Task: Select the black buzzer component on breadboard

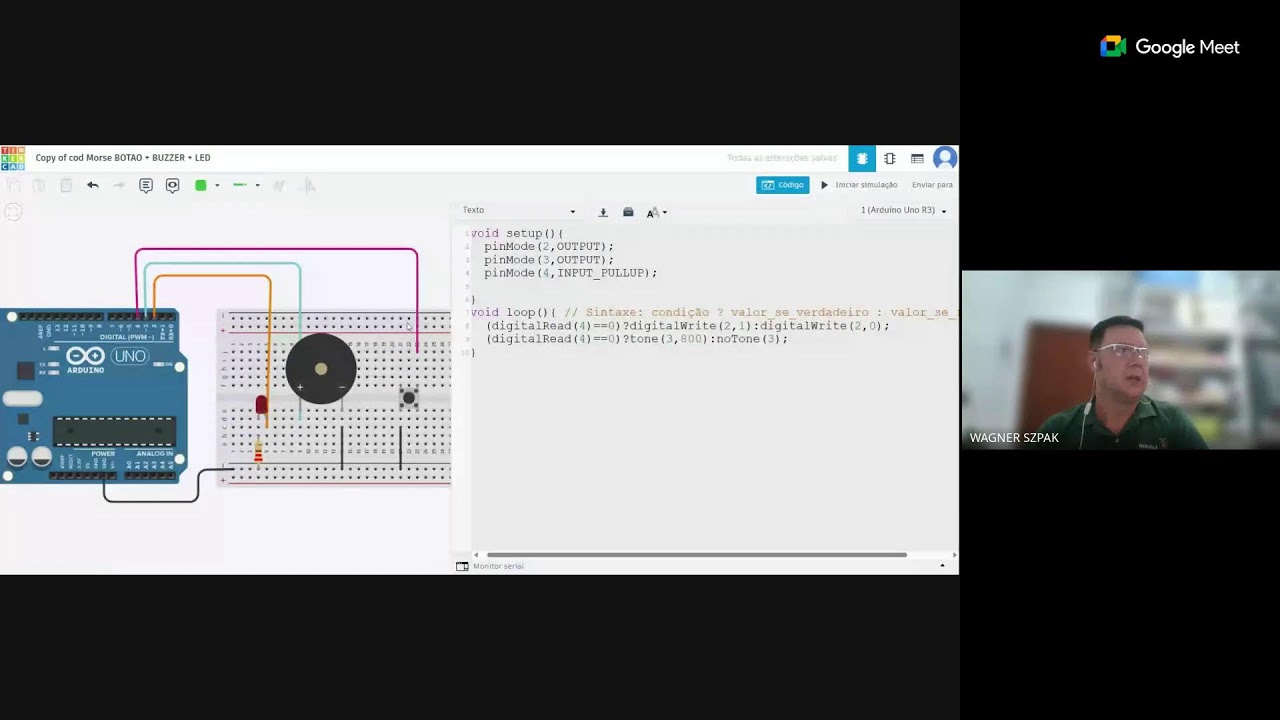Action: point(321,369)
